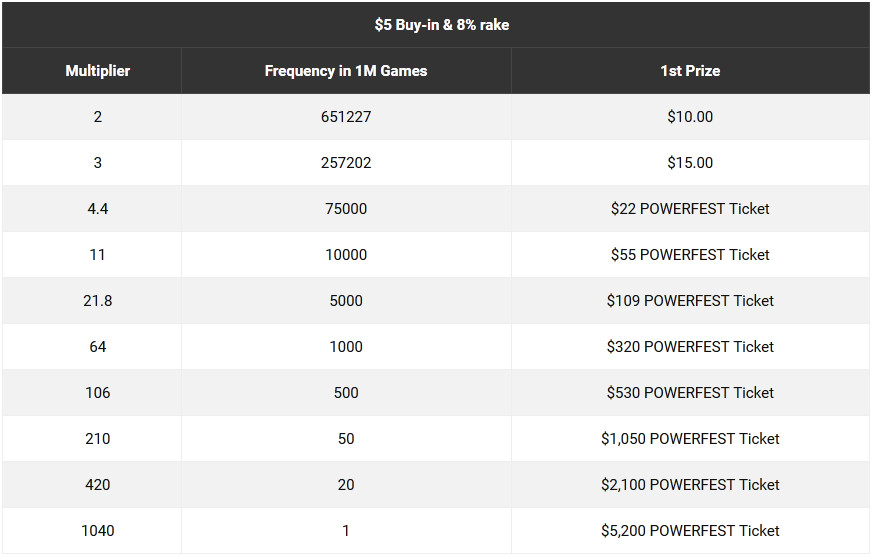Click the '$530 POWERFEST Ticket' cell
Image resolution: width=872 pixels, height=557 pixels.
point(690,393)
